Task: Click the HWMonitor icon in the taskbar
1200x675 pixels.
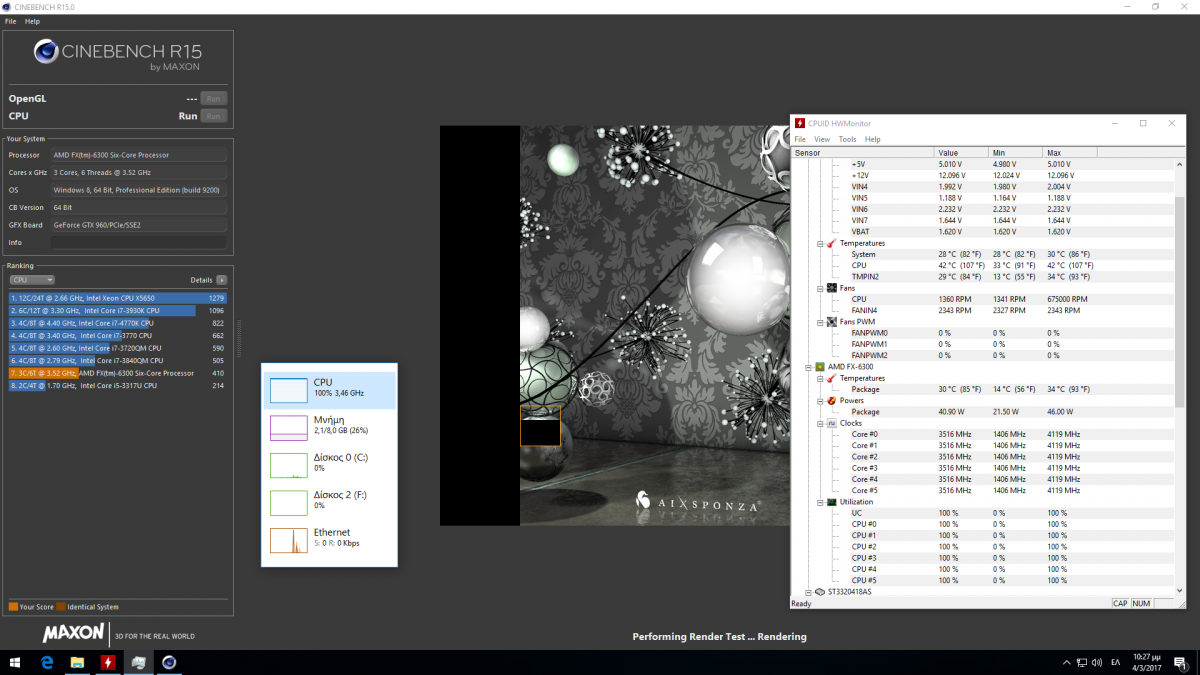Action: pos(108,662)
